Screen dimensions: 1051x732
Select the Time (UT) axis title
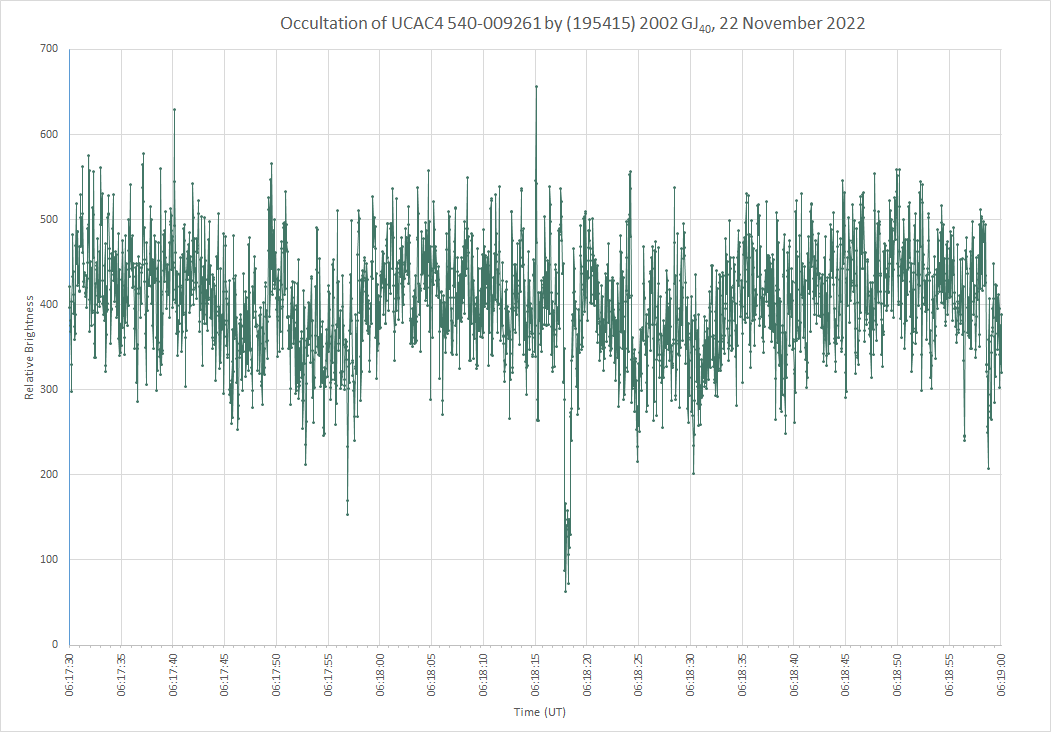coord(540,712)
